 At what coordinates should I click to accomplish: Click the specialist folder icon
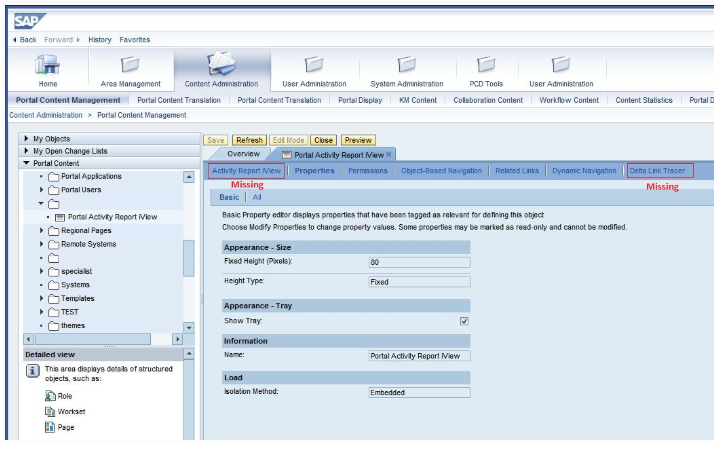coord(54,271)
